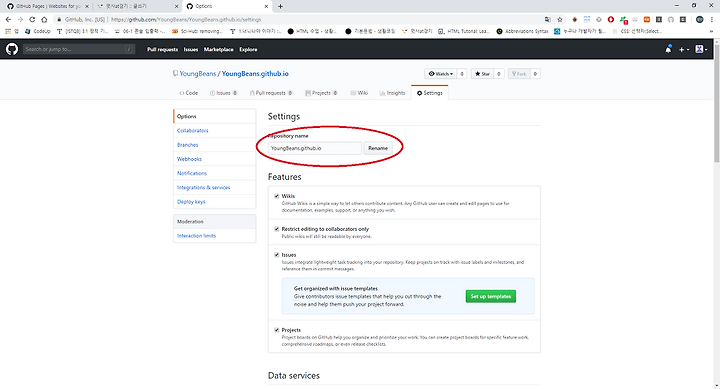The height and width of the screenshot is (389, 720).
Task: Open the watchers count number
Action: point(462,73)
